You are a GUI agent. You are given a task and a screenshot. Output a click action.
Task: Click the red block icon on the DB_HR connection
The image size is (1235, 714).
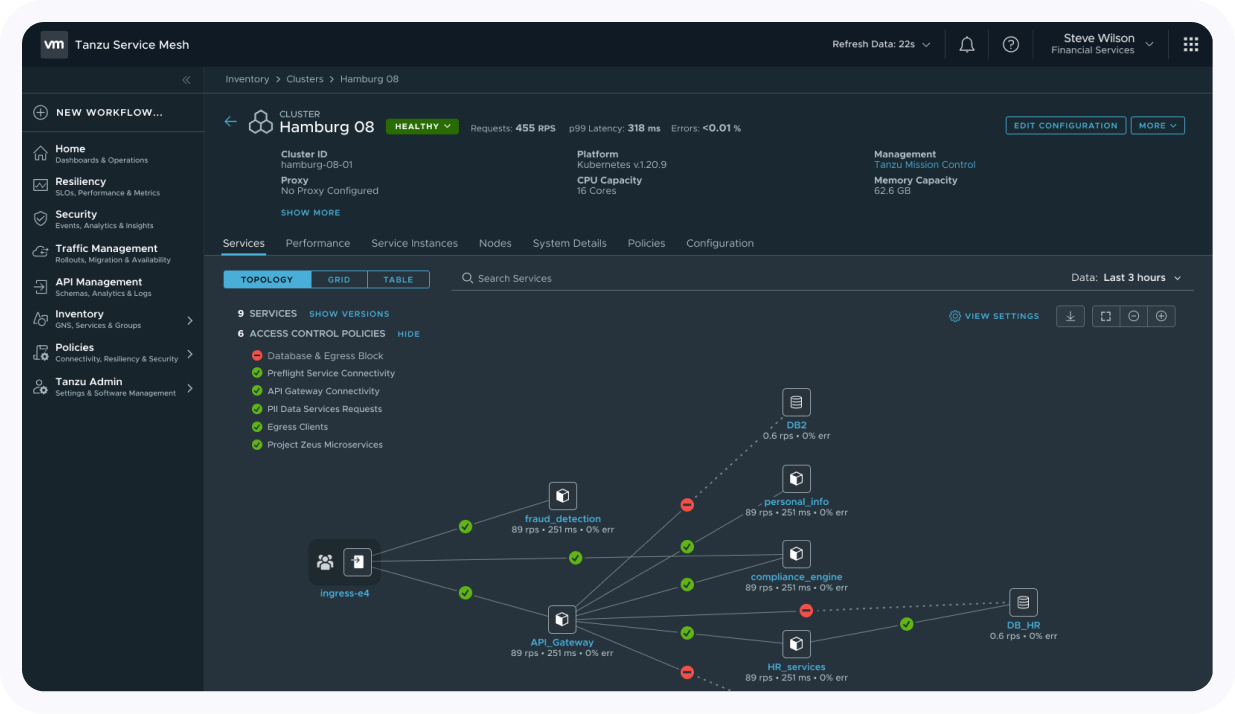[x=806, y=610]
